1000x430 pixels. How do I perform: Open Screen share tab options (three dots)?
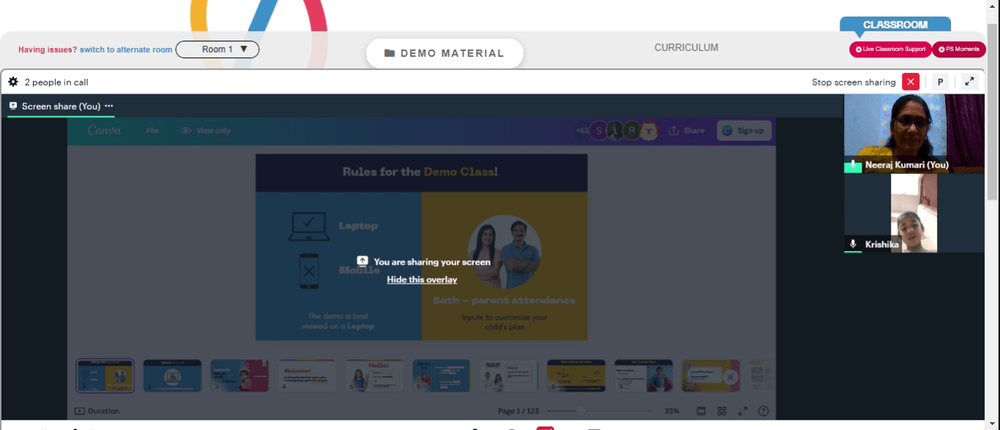click(x=109, y=106)
